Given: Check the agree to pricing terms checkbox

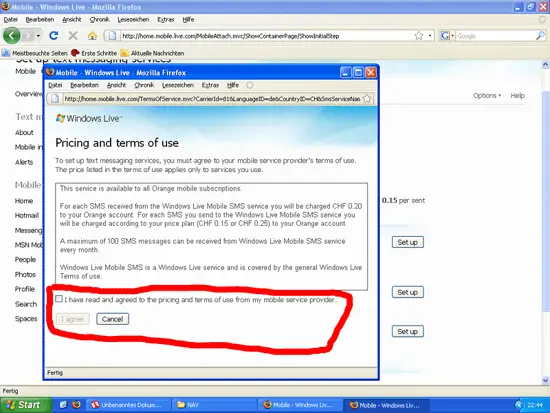Looking at the screenshot, I should click(x=59, y=299).
